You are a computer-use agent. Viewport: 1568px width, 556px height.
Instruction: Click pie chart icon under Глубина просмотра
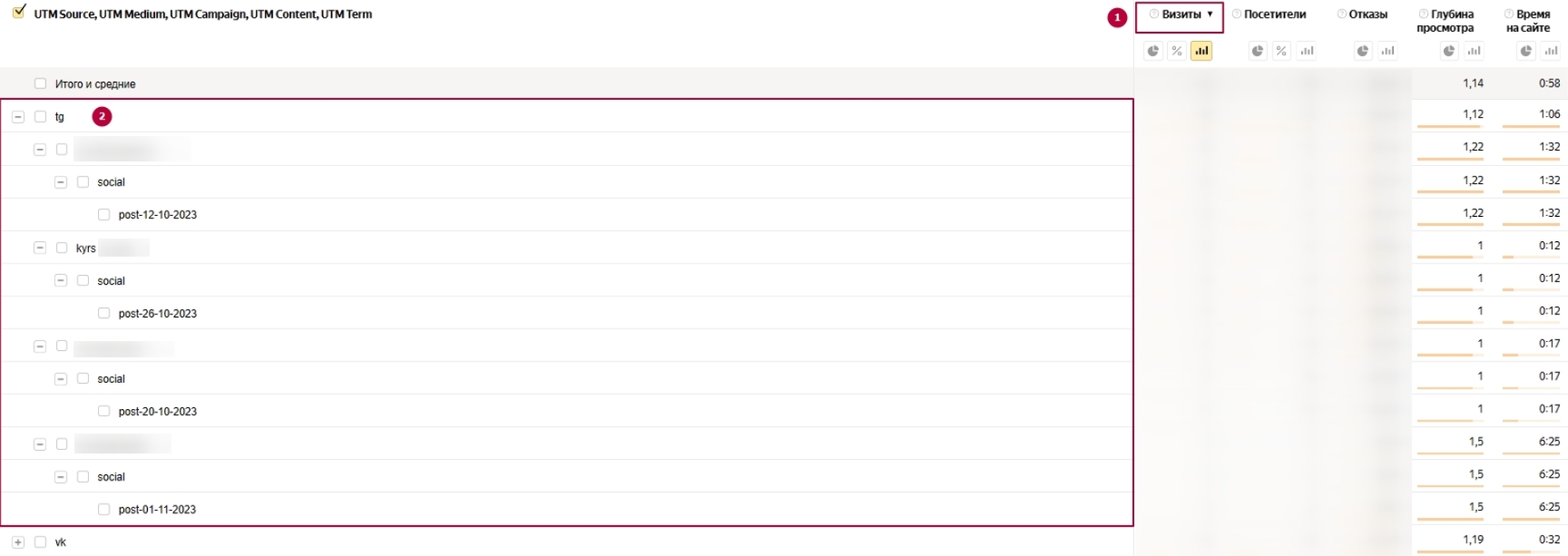(1449, 51)
